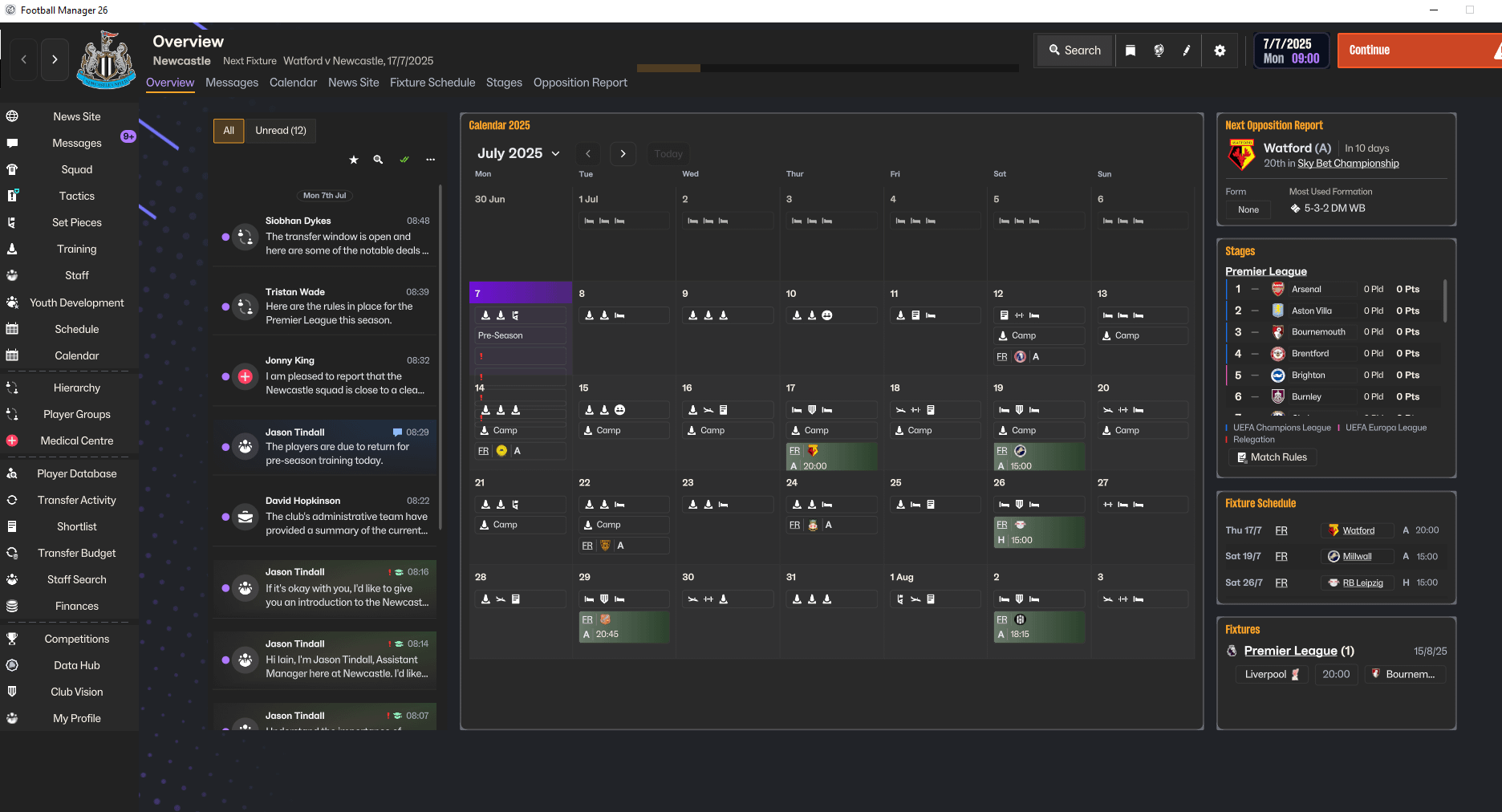Click the Newcastle club crest
The width and height of the screenshot is (1502, 812).
[106, 60]
